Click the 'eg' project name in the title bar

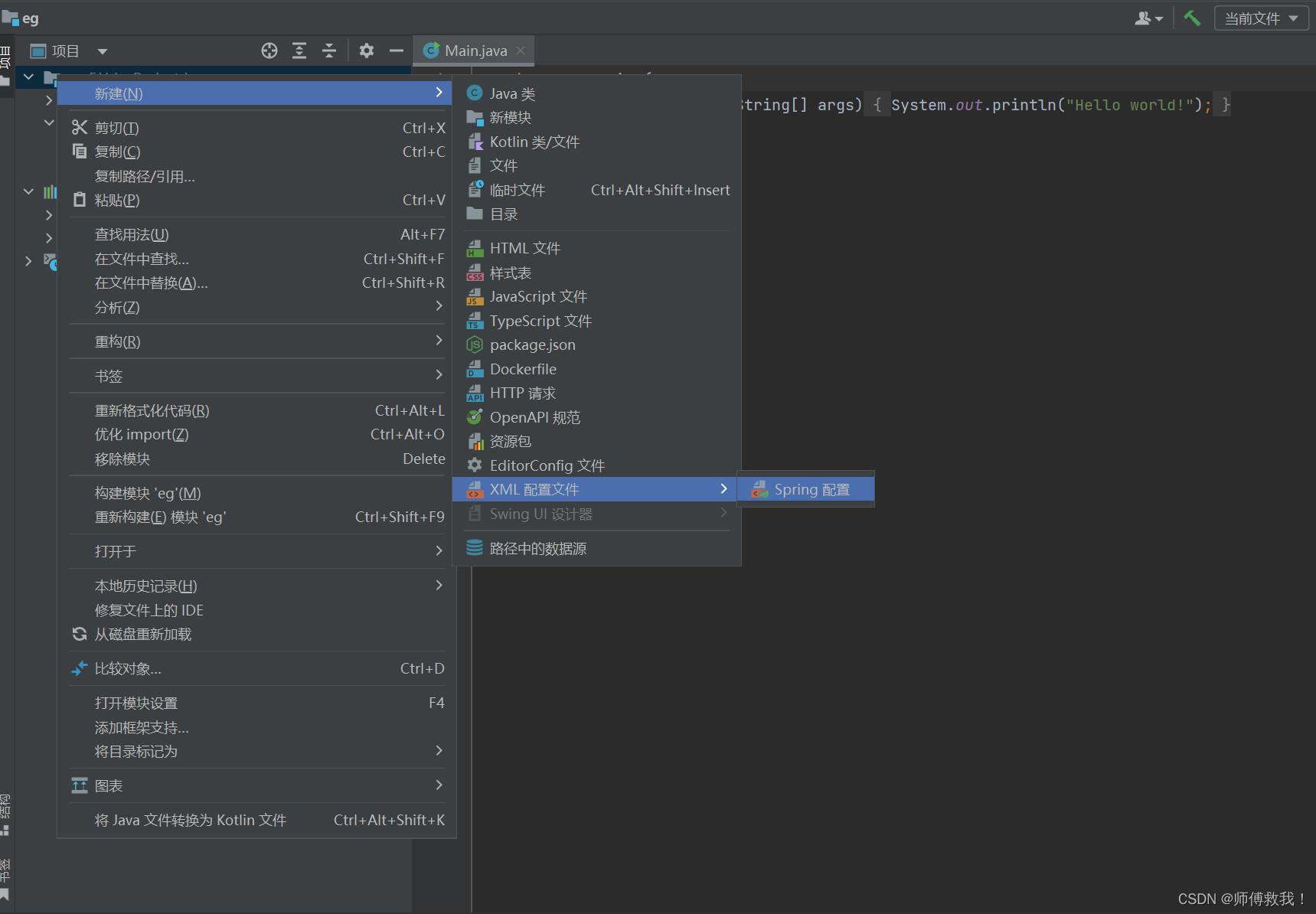pos(30,18)
